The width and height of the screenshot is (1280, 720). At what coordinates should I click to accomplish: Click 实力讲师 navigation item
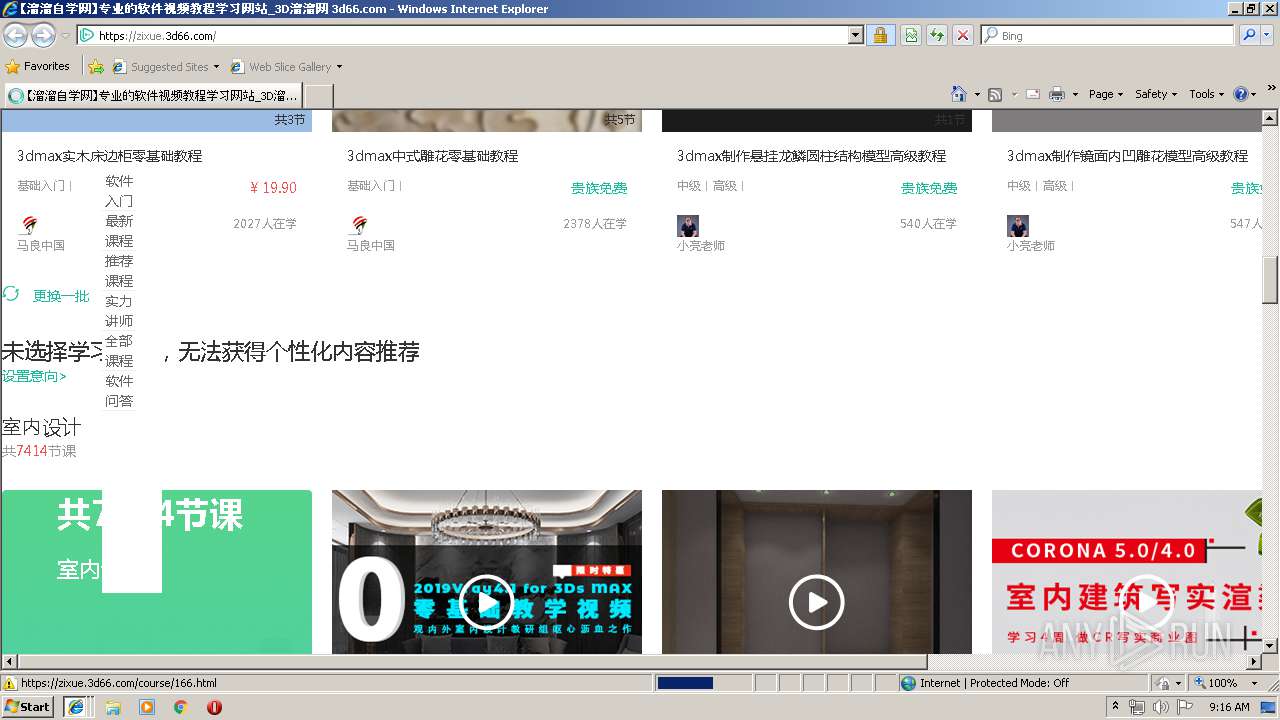119,311
